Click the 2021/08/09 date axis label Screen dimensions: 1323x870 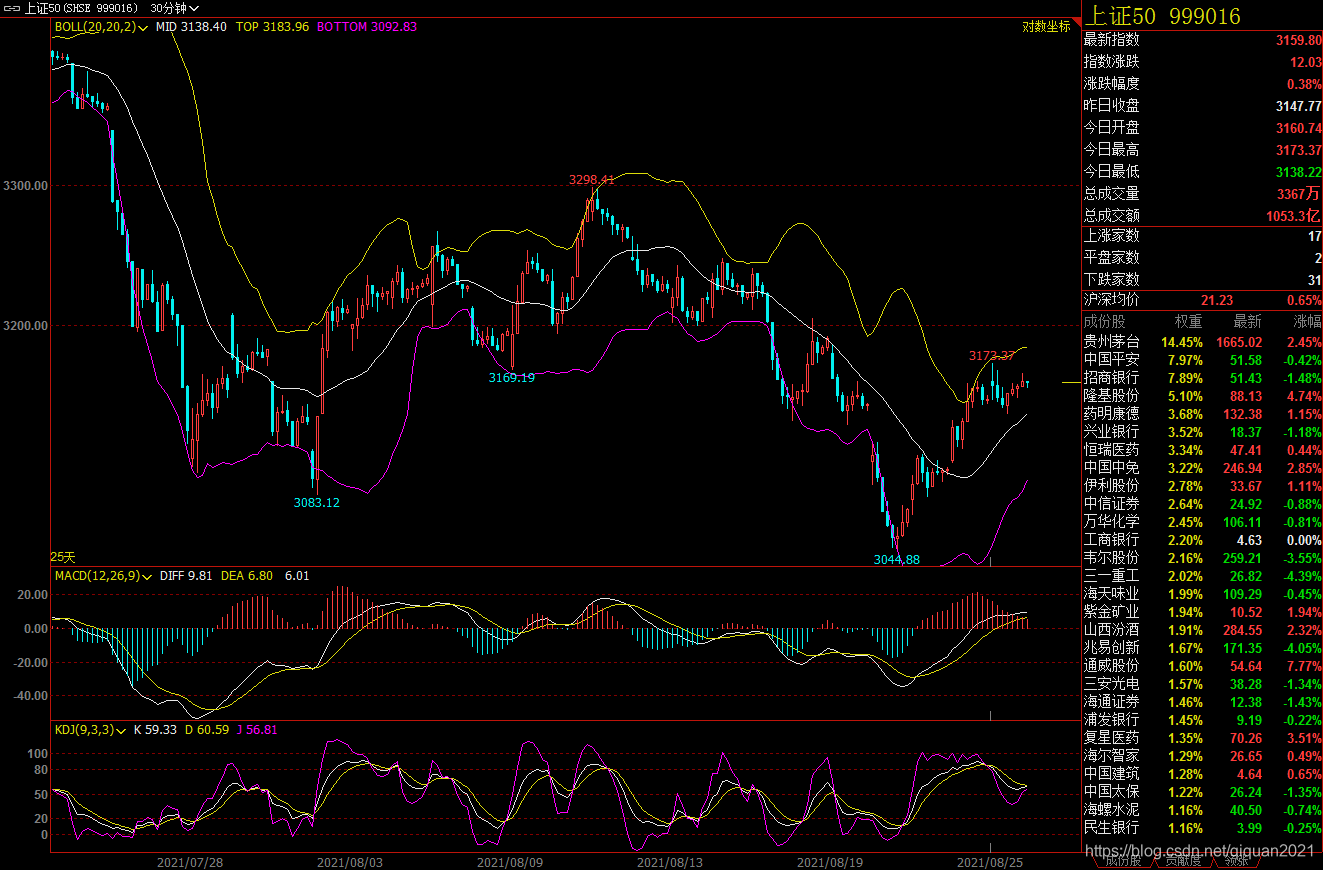[x=510, y=861]
